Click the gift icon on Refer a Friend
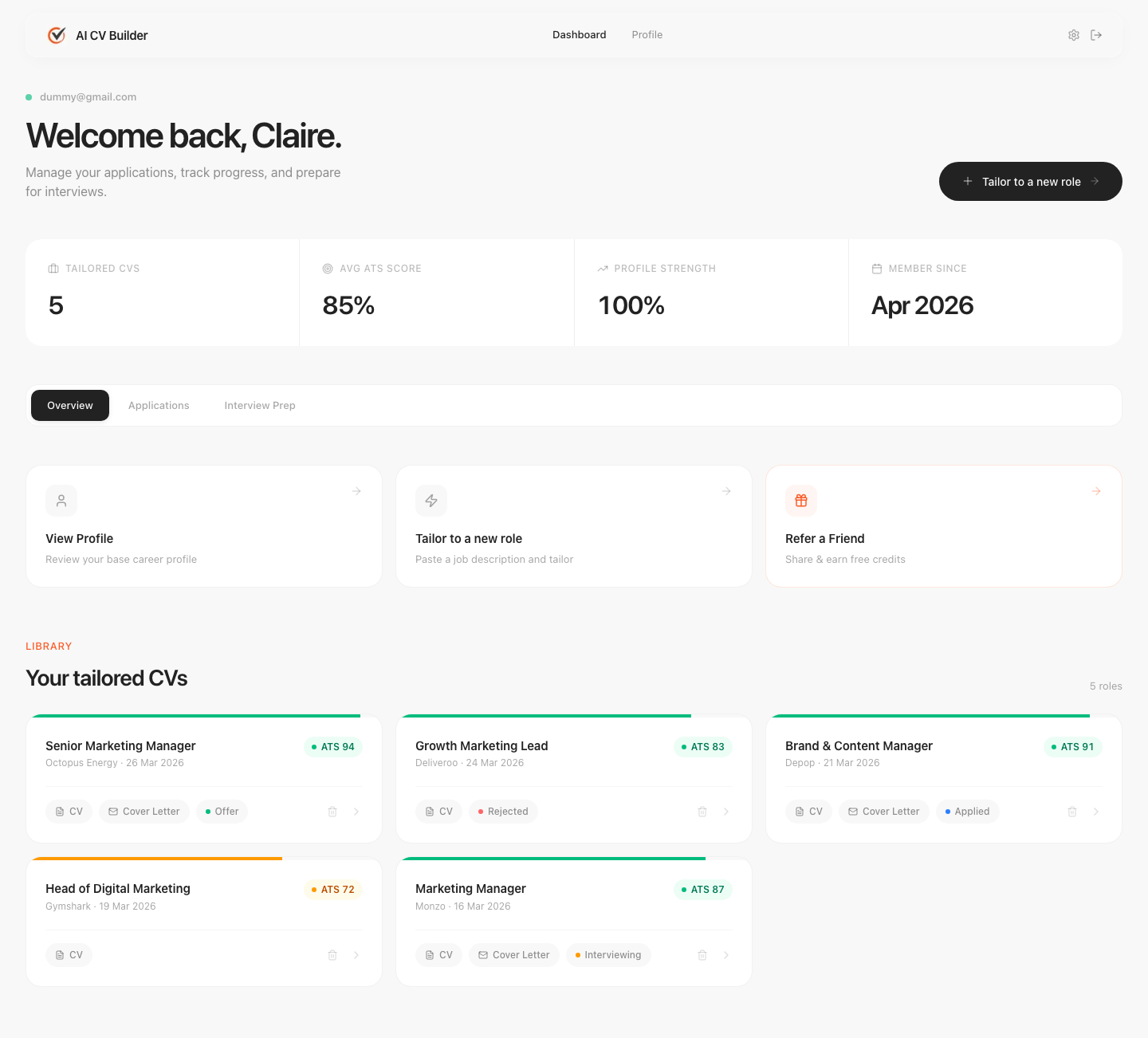The image size is (1148, 1038). pyautogui.click(x=801, y=501)
